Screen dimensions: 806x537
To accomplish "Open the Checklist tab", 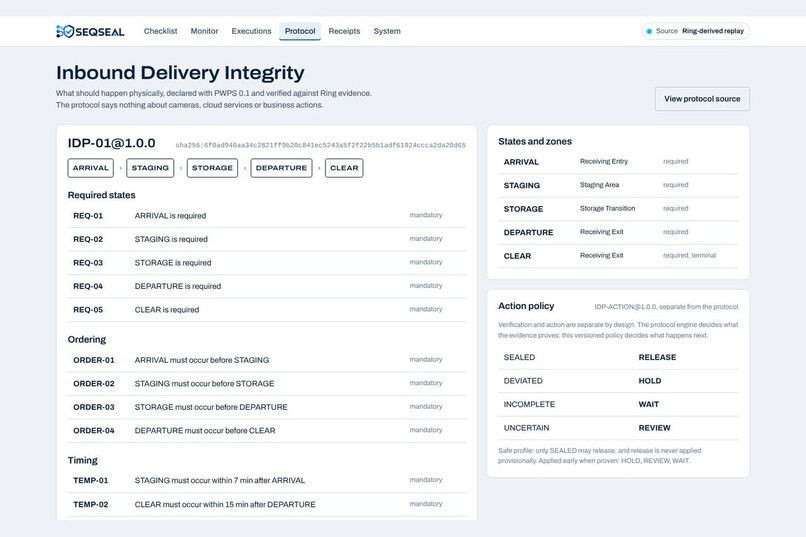I will (160, 31).
